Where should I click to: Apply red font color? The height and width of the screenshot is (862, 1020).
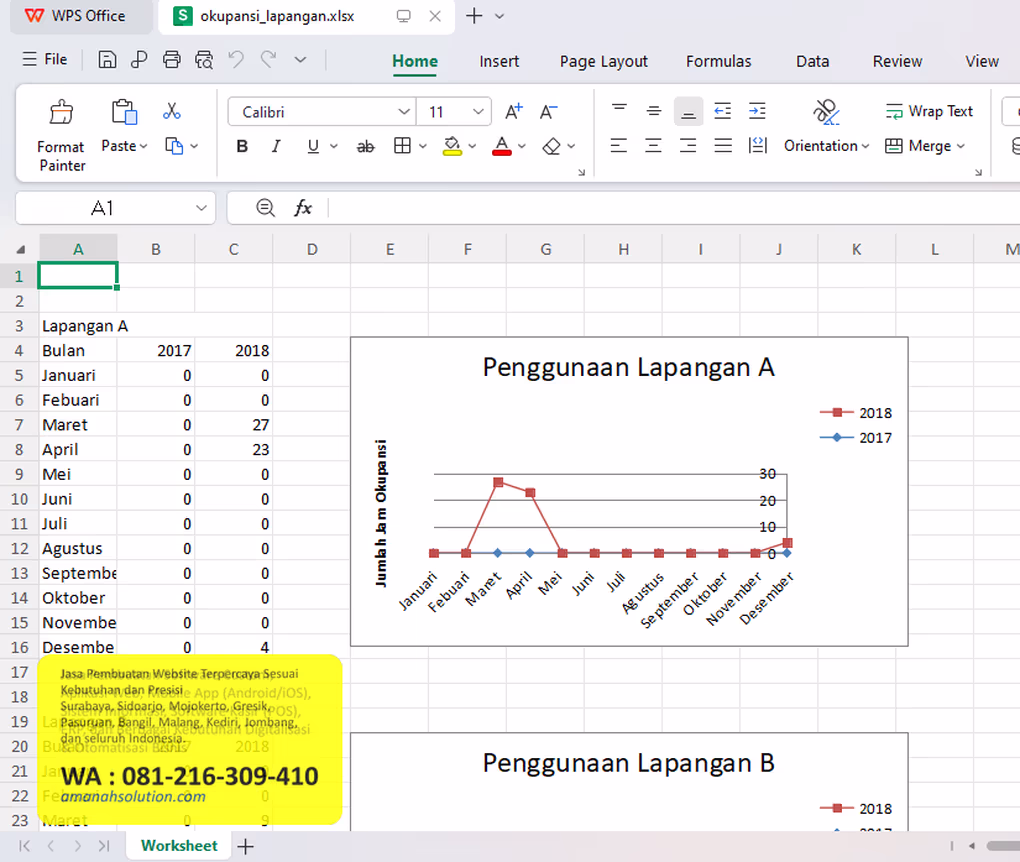[x=502, y=146]
